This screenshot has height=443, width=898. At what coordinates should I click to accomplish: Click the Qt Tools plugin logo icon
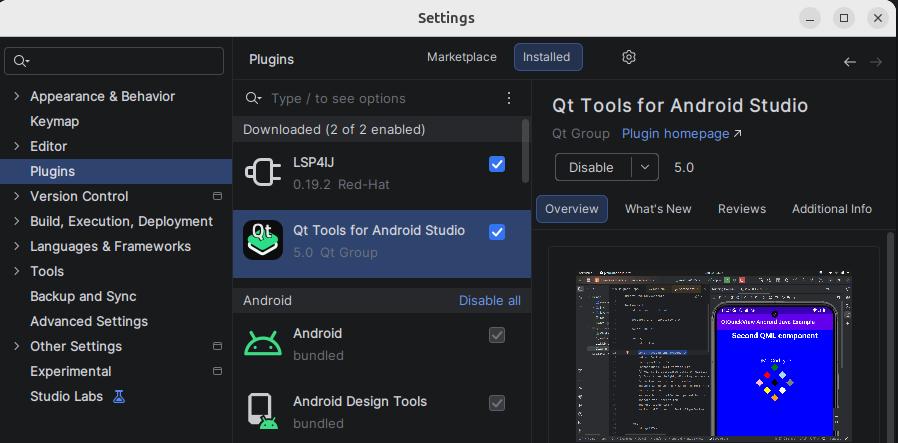[262, 240]
